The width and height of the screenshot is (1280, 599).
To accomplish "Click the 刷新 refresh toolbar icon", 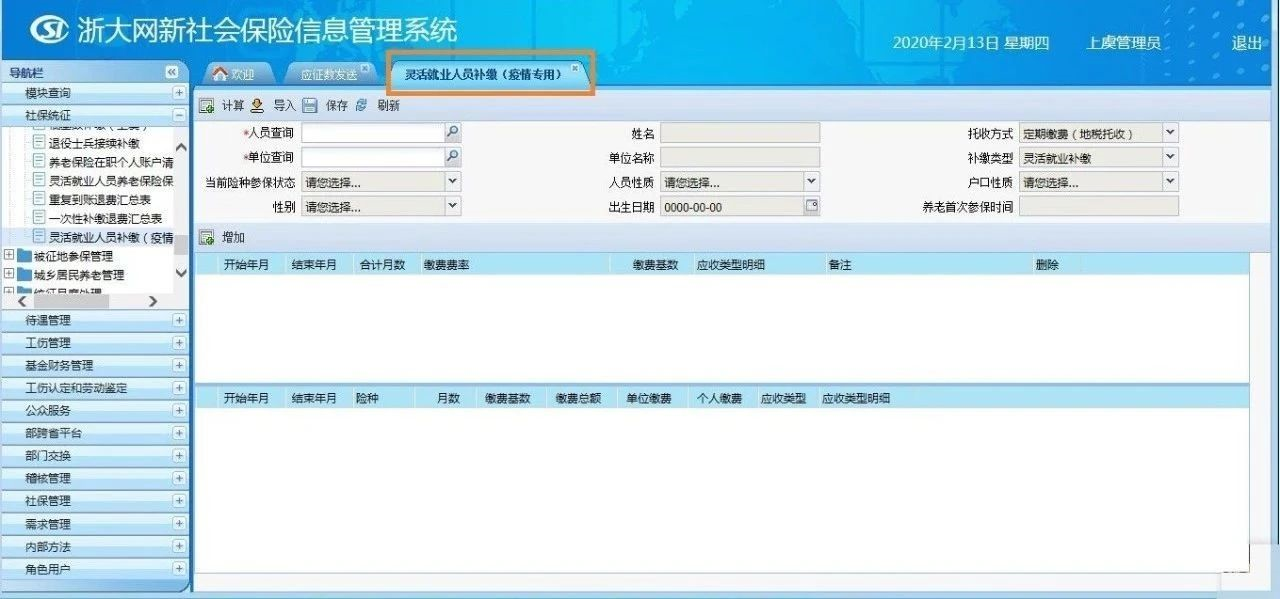I will coord(362,105).
